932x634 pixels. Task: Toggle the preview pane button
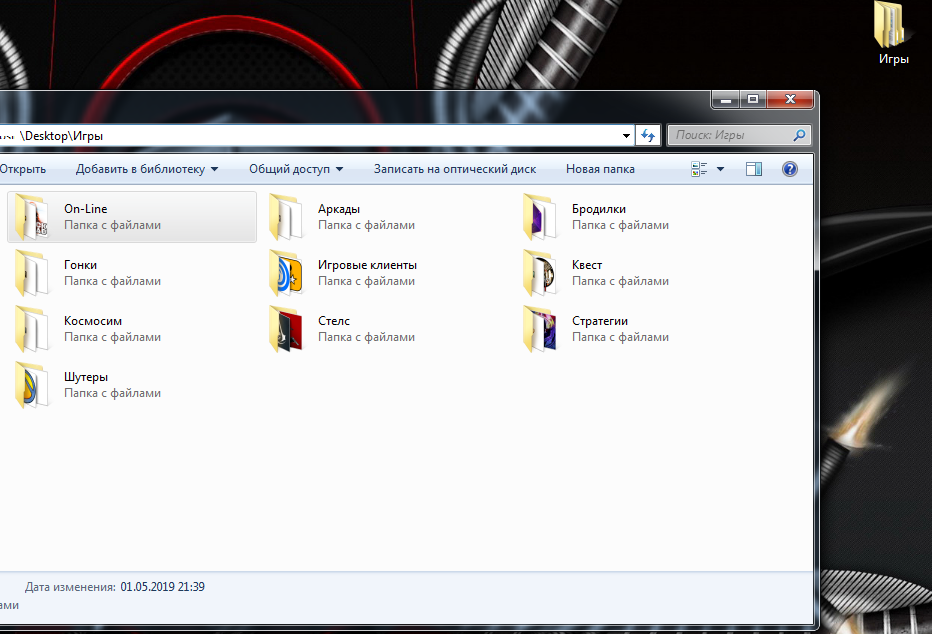click(x=754, y=169)
